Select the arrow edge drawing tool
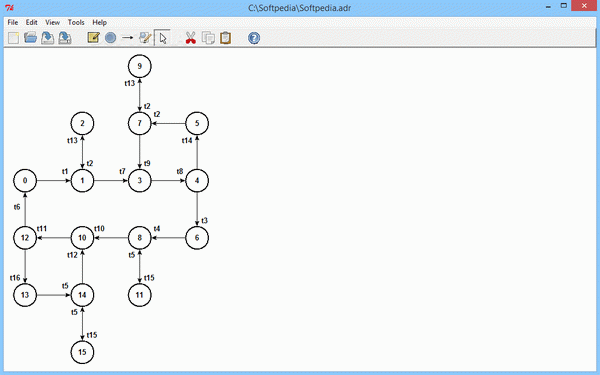Image resolution: width=600 pixels, height=375 pixels. coord(127,38)
